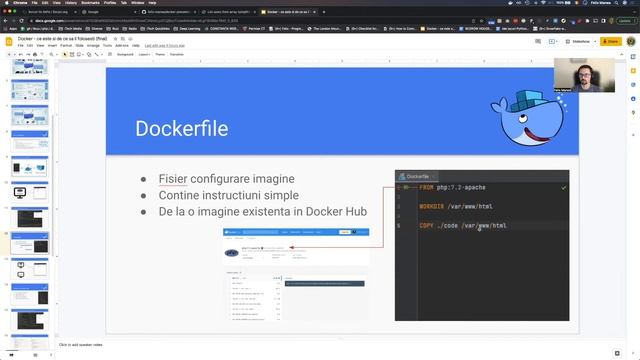Click the Docker Hub screenshot image on slide
The image size is (640, 360).
296,274
